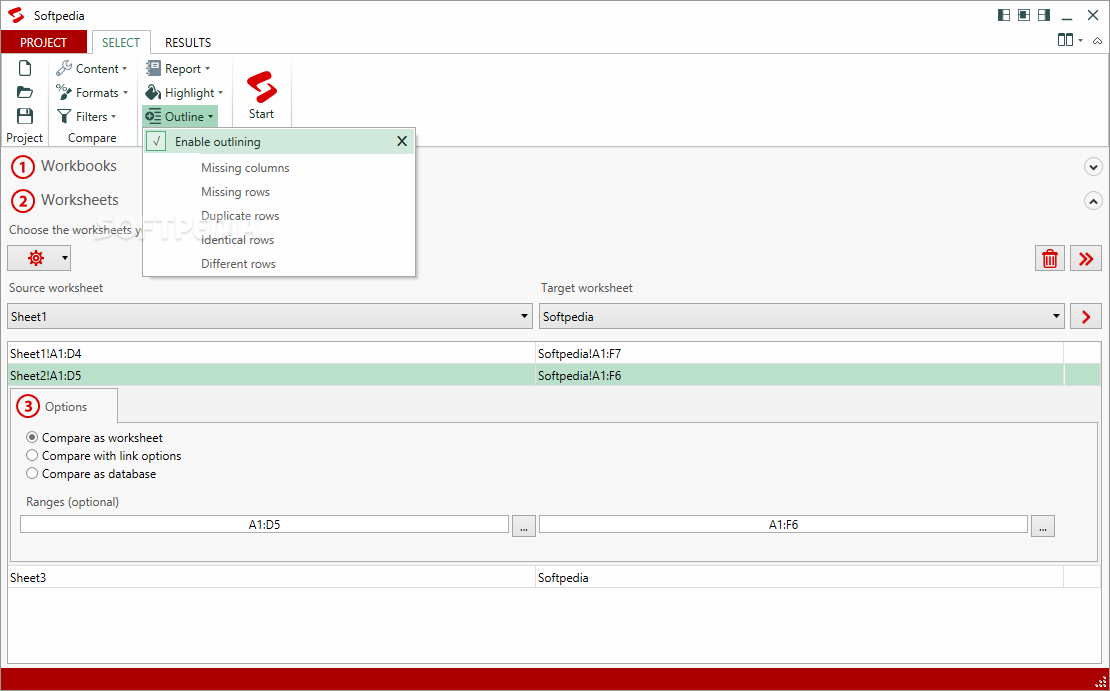Screen dimensions: 1110x691
Task: Open project using the folder icon
Action: click(25, 92)
